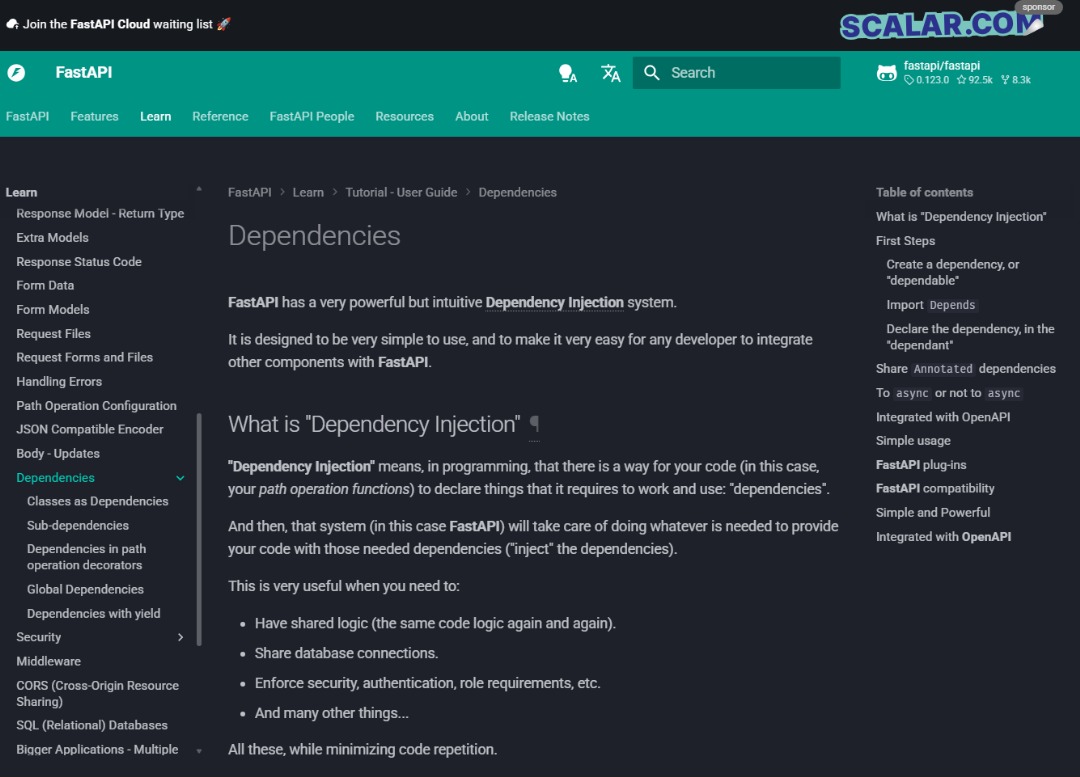The image size is (1080, 777).
Task: Toggle the light/dark theme bulb icon
Action: [x=567, y=73]
